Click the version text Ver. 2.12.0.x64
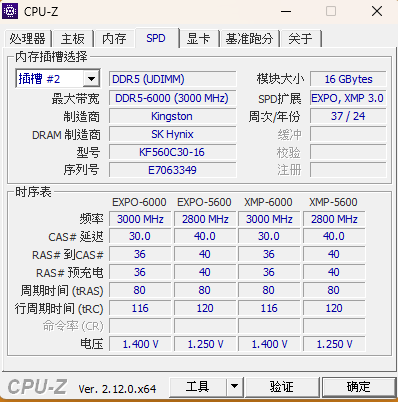Image resolution: width=398 pixels, height=402 pixels. coord(117,389)
